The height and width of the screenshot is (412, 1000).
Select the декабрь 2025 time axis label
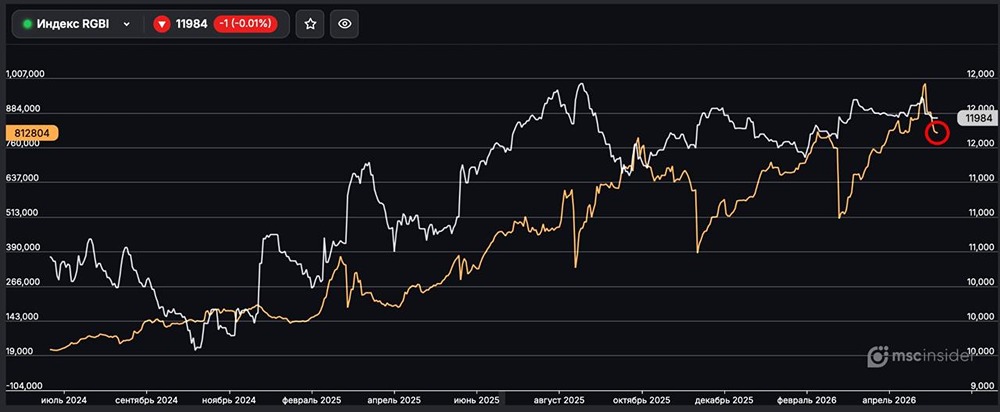tap(723, 400)
